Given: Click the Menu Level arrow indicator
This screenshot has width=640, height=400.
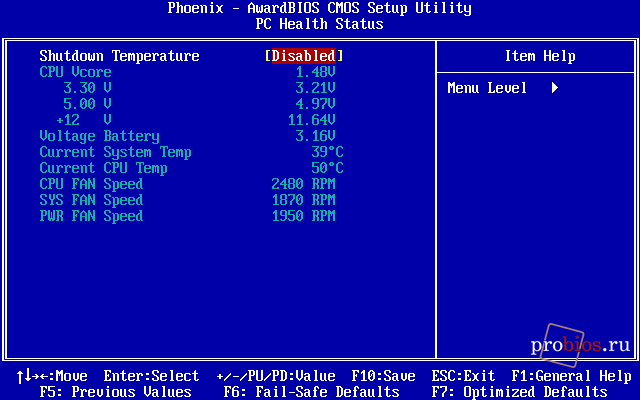Looking at the screenshot, I should tap(555, 88).
